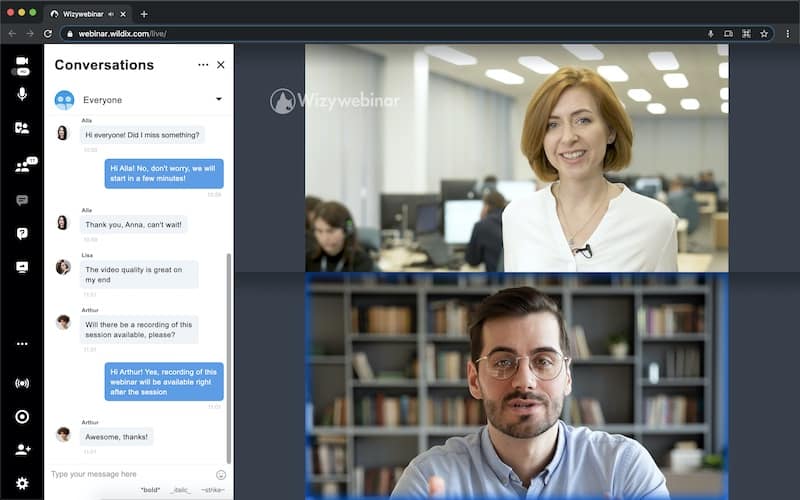The width and height of the screenshot is (800, 500).
Task: Open the chat icon in the sidebar
Action: tap(22, 200)
